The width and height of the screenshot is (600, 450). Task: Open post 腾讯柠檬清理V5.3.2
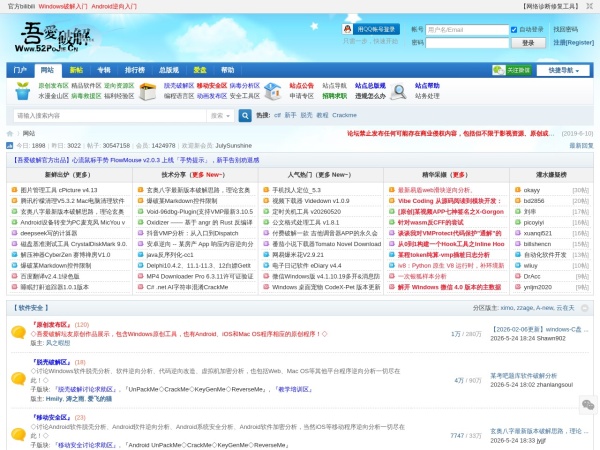(72, 201)
